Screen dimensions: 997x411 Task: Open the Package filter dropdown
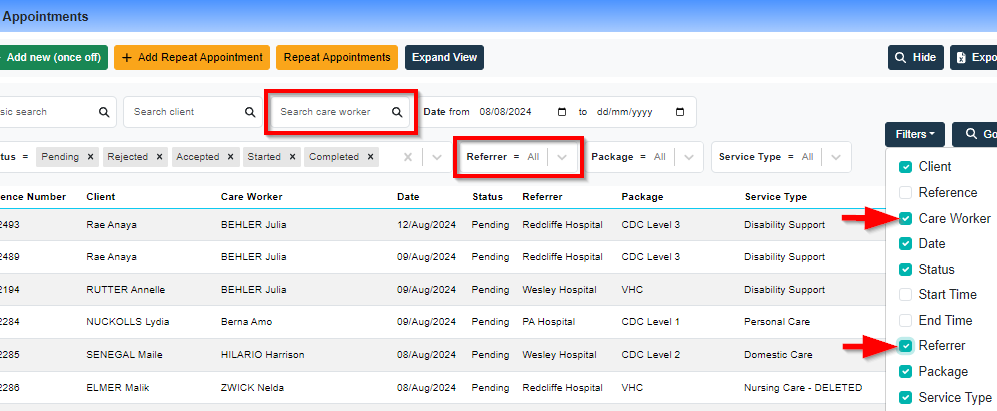pyautogui.click(x=689, y=157)
